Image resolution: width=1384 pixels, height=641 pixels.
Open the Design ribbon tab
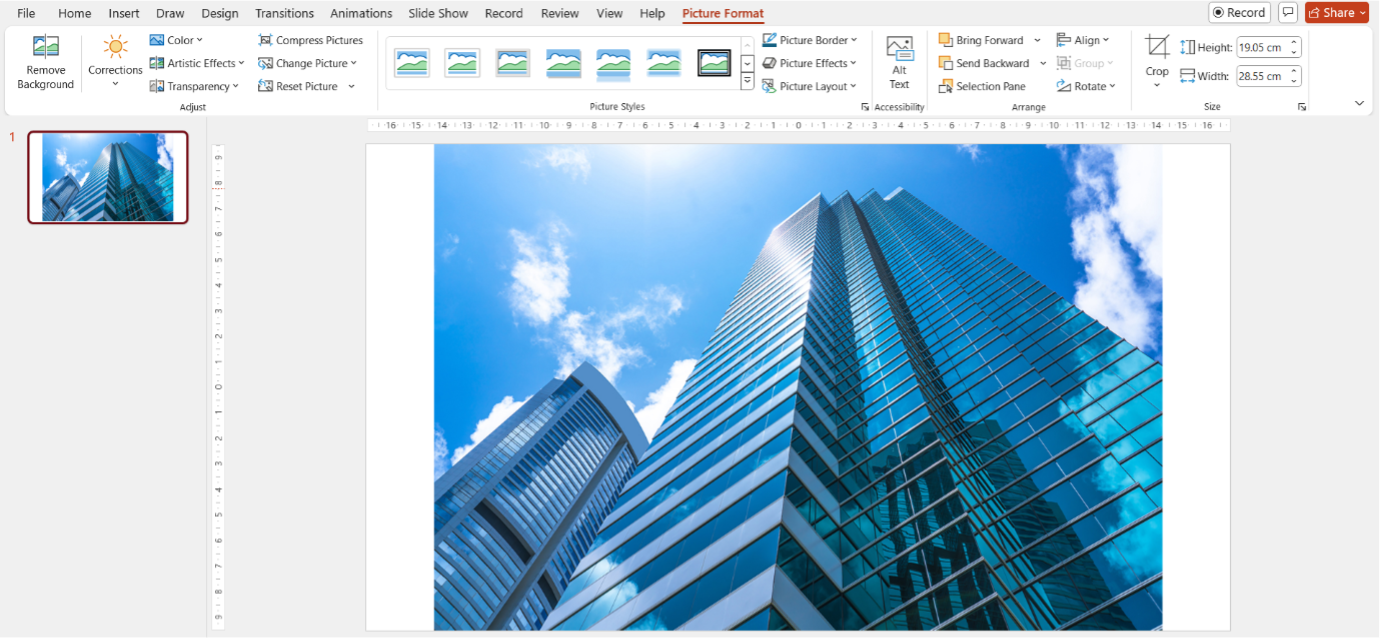click(219, 13)
